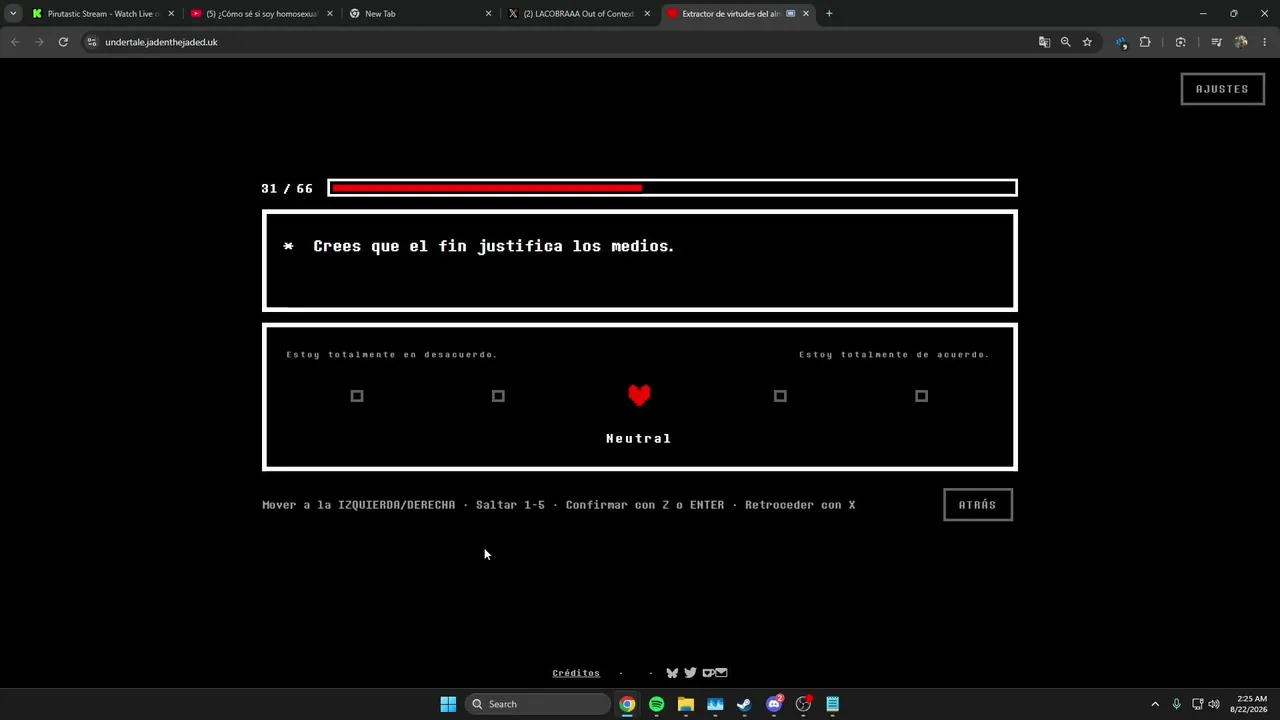Select the fourth square next to the agree side
Image resolution: width=1280 pixels, height=720 pixels.
tap(780, 396)
